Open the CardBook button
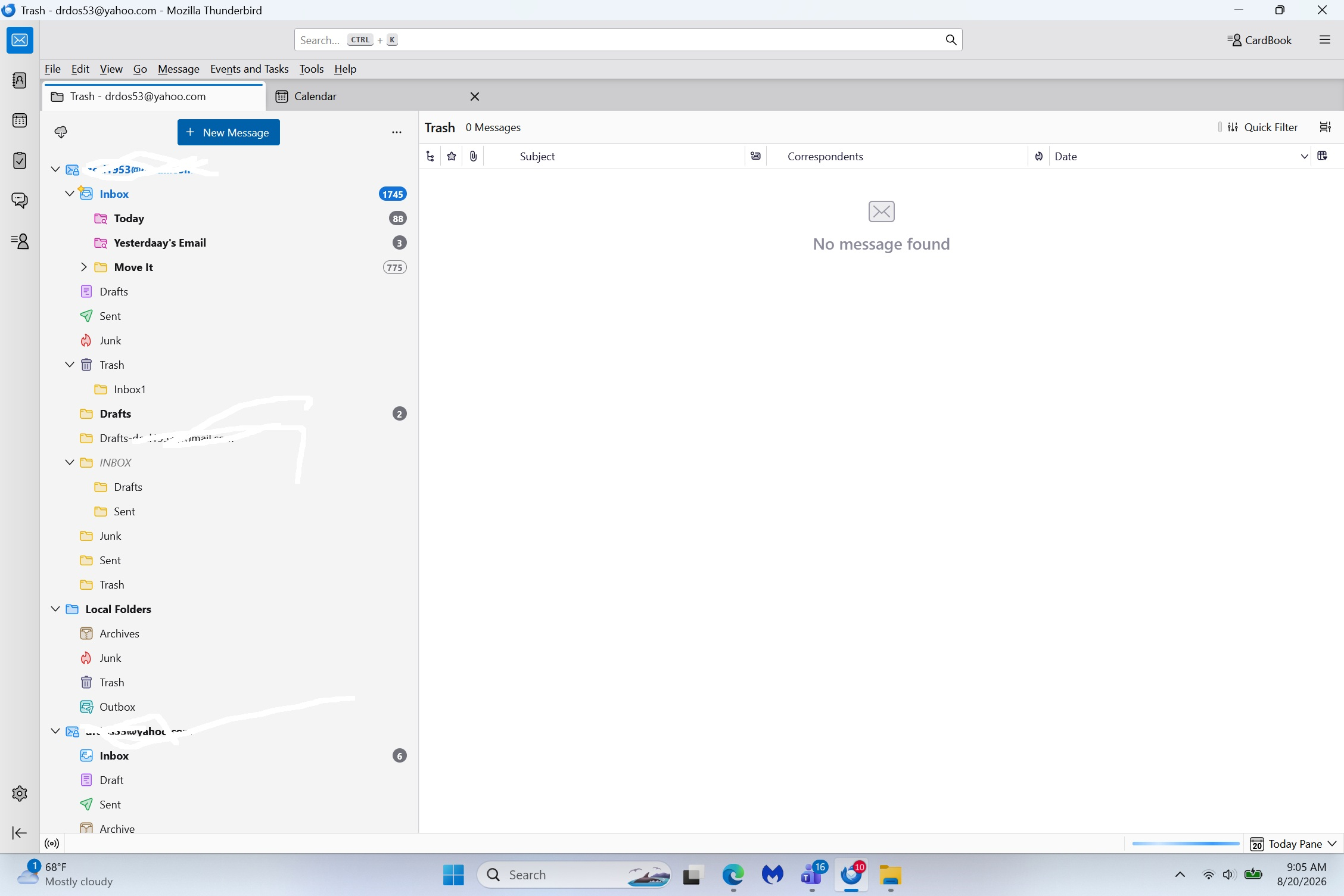The image size is (1344, 896). [1259, 40]
